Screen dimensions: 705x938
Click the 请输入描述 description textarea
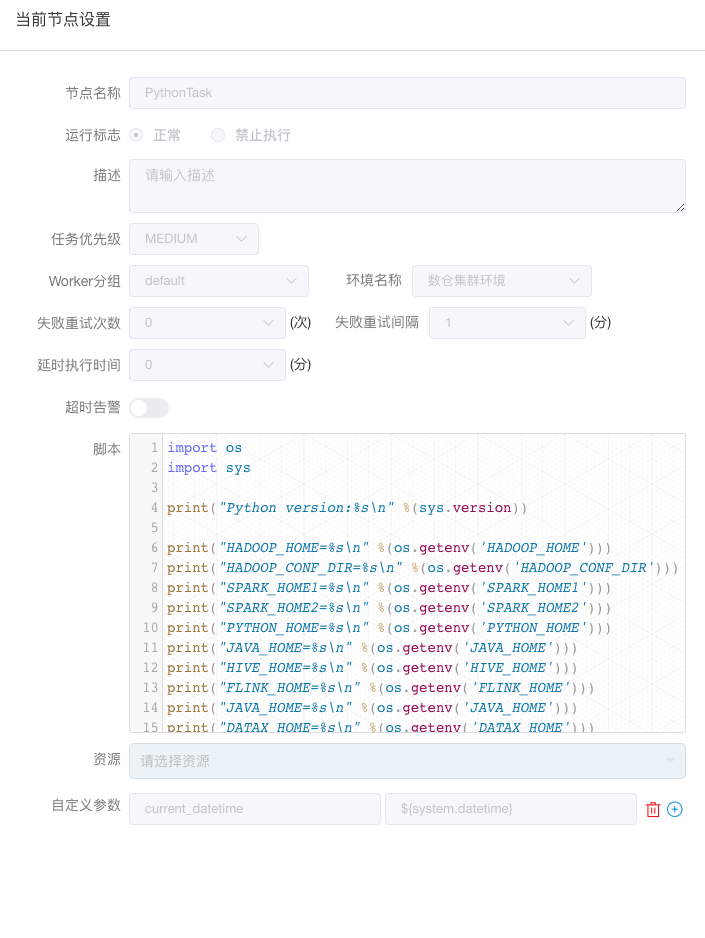[407, 185]
